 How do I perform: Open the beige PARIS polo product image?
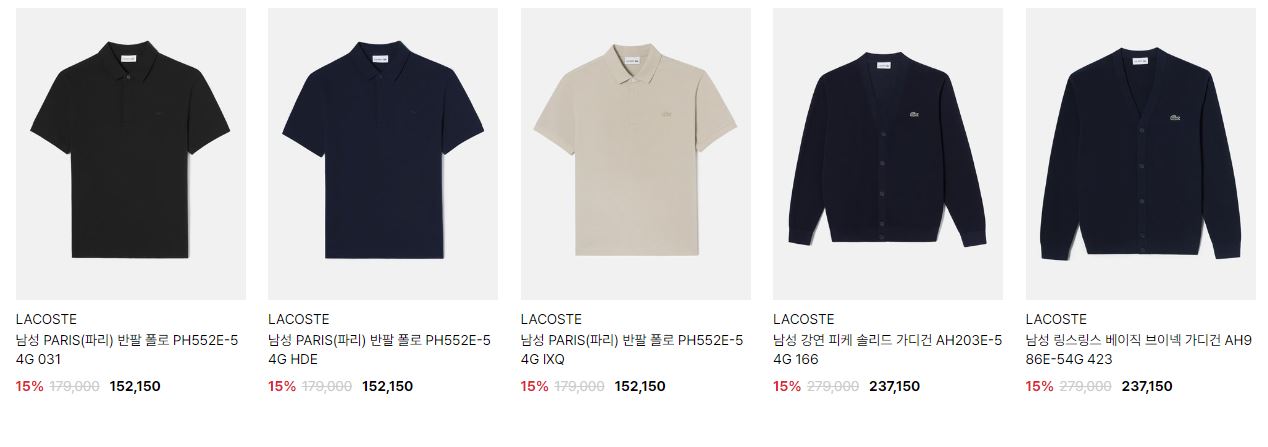(636, 154)
